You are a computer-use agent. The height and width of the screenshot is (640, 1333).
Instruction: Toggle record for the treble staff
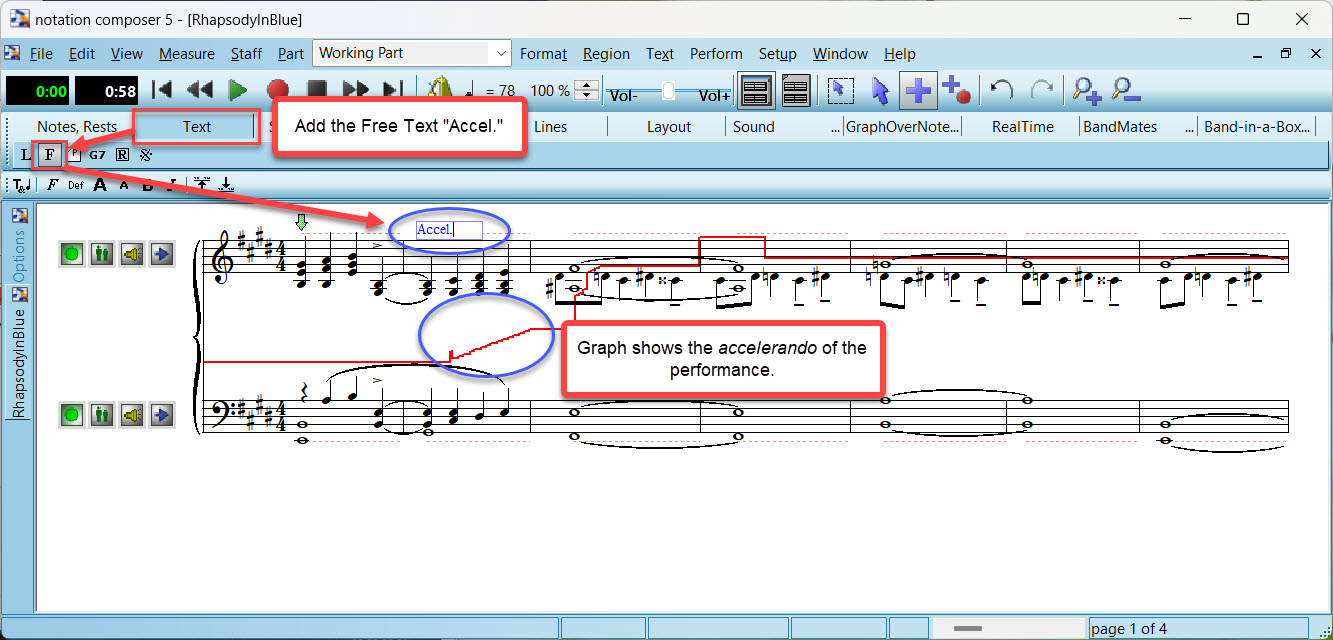click(x=71, y=254)
